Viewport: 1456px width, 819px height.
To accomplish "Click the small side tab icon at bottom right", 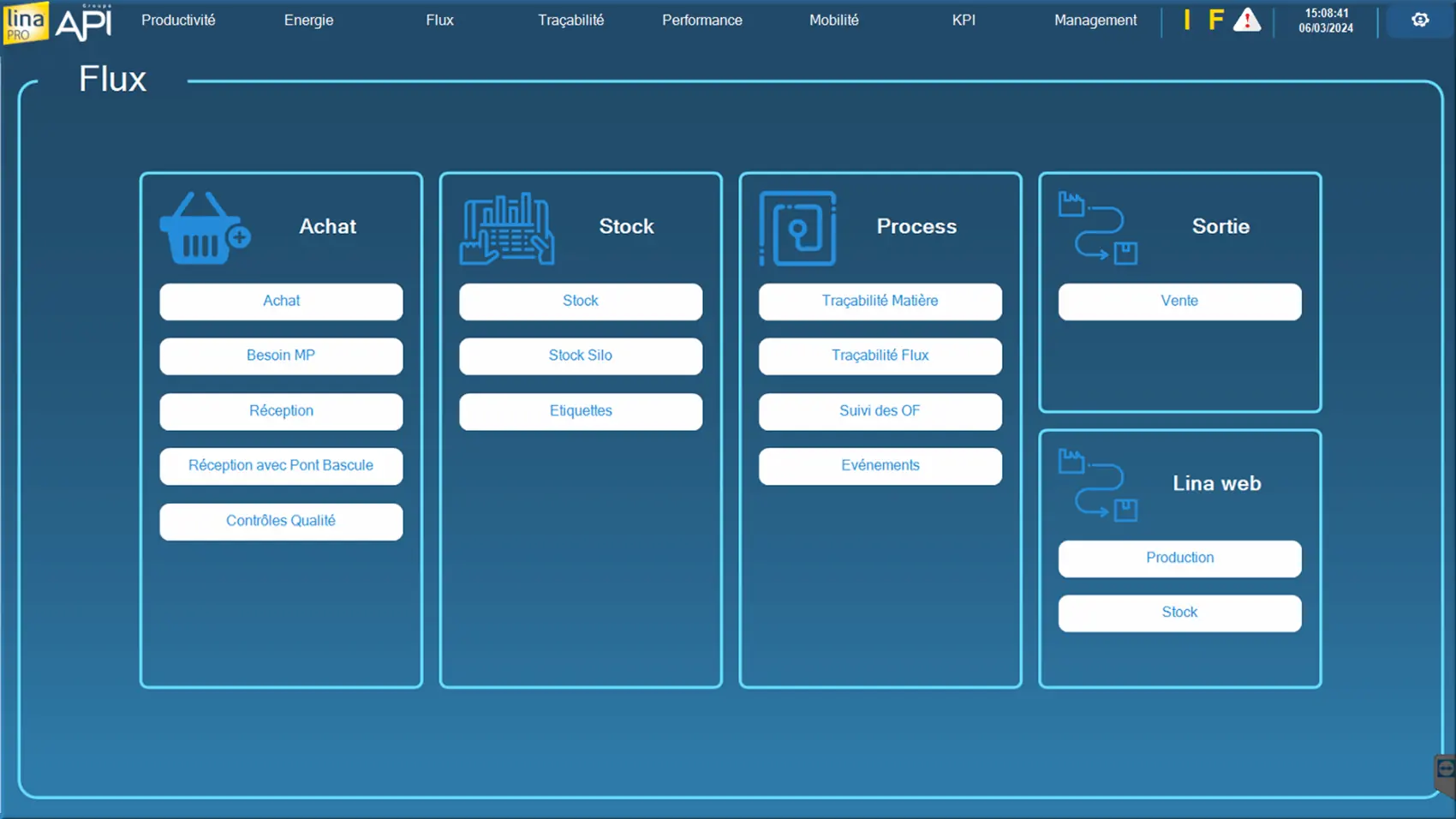I will [1445, 769].
